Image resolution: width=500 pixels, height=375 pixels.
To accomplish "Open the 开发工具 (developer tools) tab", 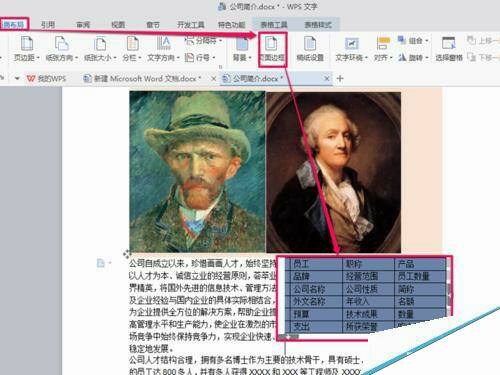I will 191,25.
